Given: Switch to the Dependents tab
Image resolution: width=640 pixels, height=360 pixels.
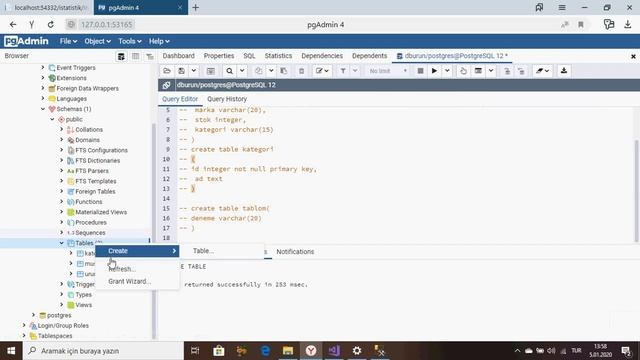Looking at the screenshot, I should point(369,56).
